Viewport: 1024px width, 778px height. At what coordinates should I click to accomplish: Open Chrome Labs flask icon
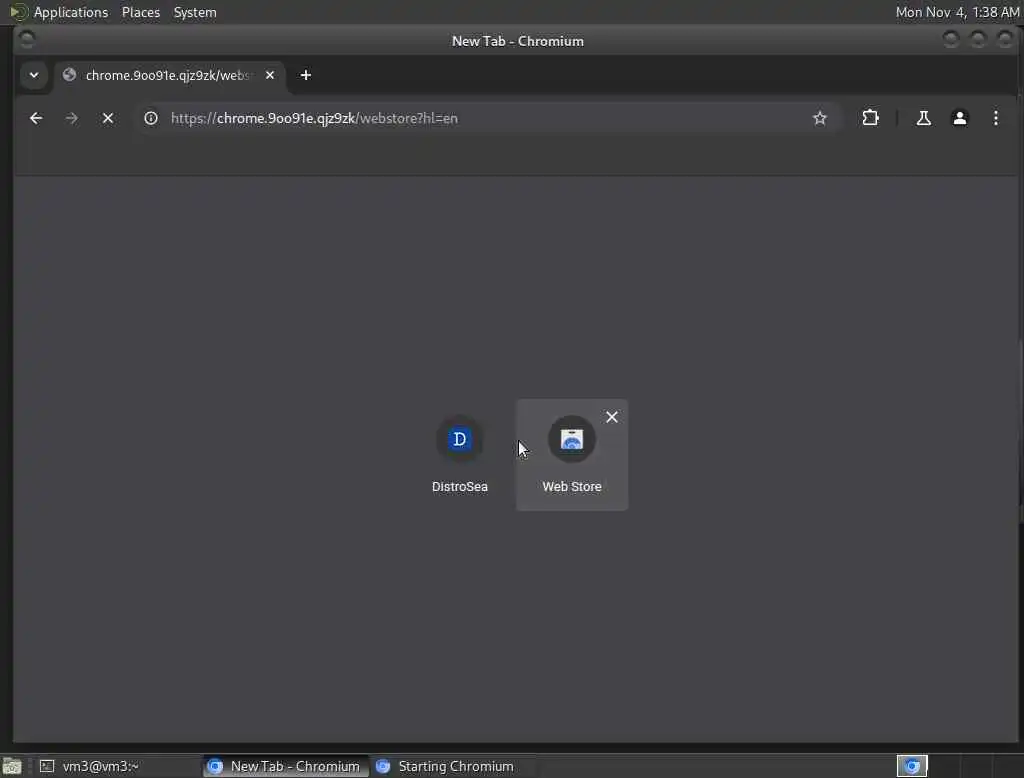[923, 118]
